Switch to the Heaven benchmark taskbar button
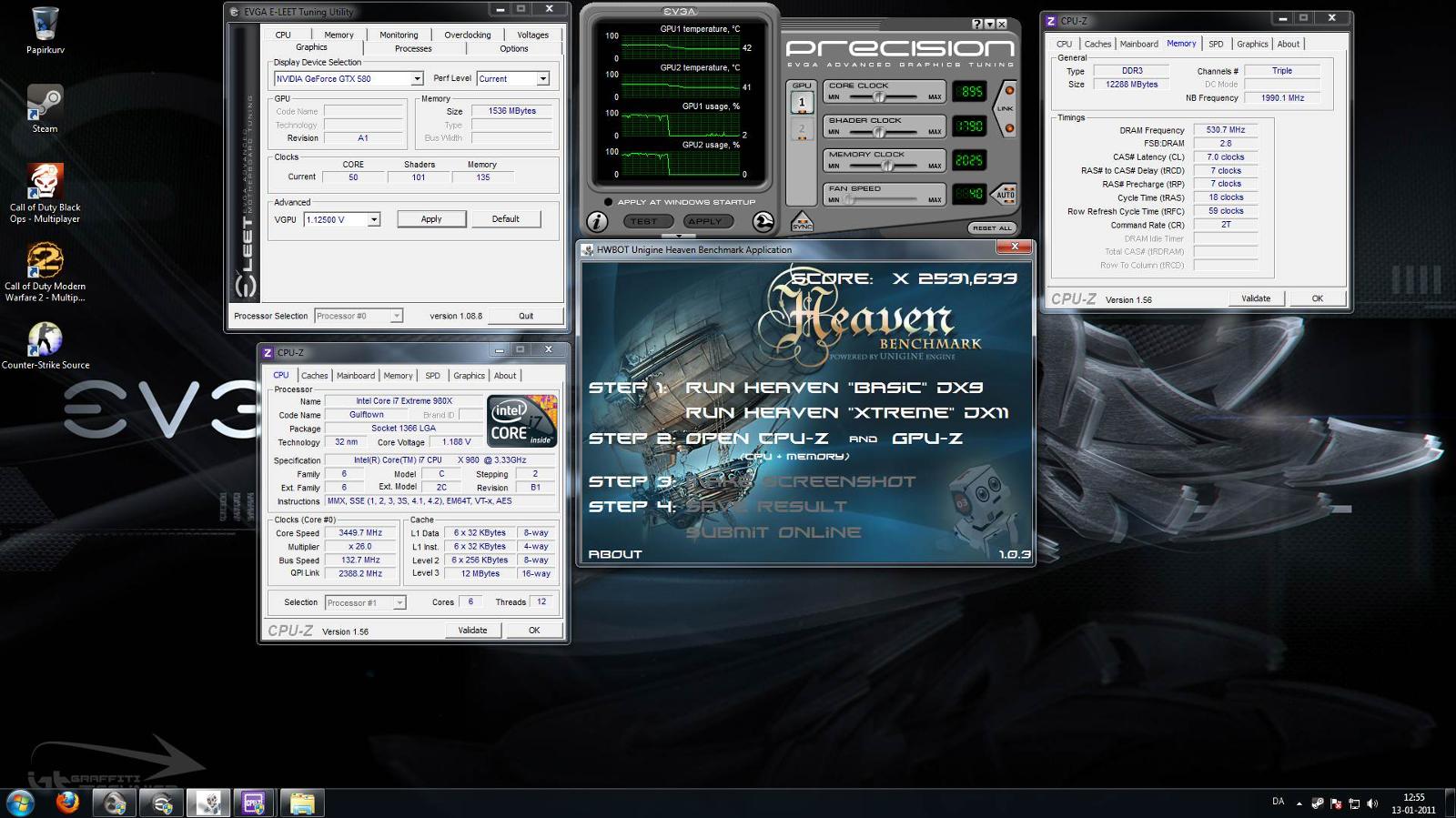1456x818 pixels. pos(208,803)
